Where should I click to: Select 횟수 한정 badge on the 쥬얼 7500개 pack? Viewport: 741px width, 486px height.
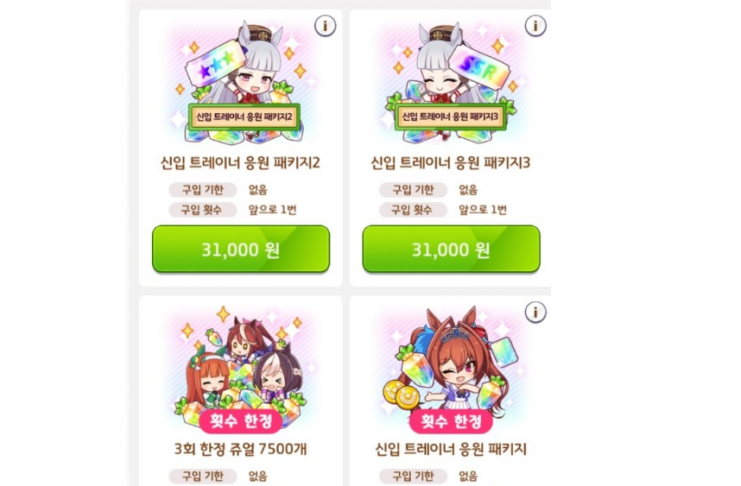point(241,421)
